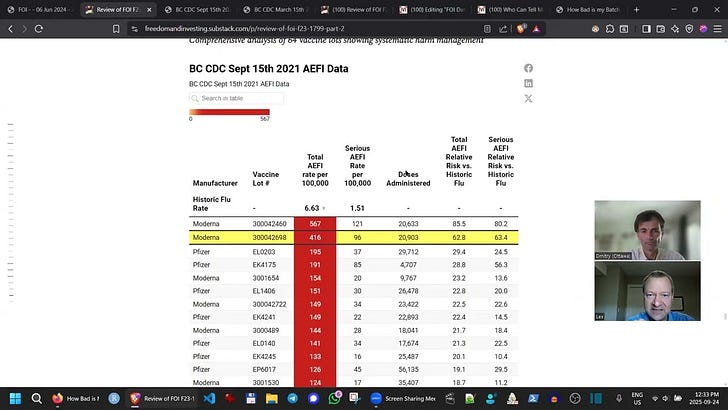Share this page from address bar

click(503, 29)
